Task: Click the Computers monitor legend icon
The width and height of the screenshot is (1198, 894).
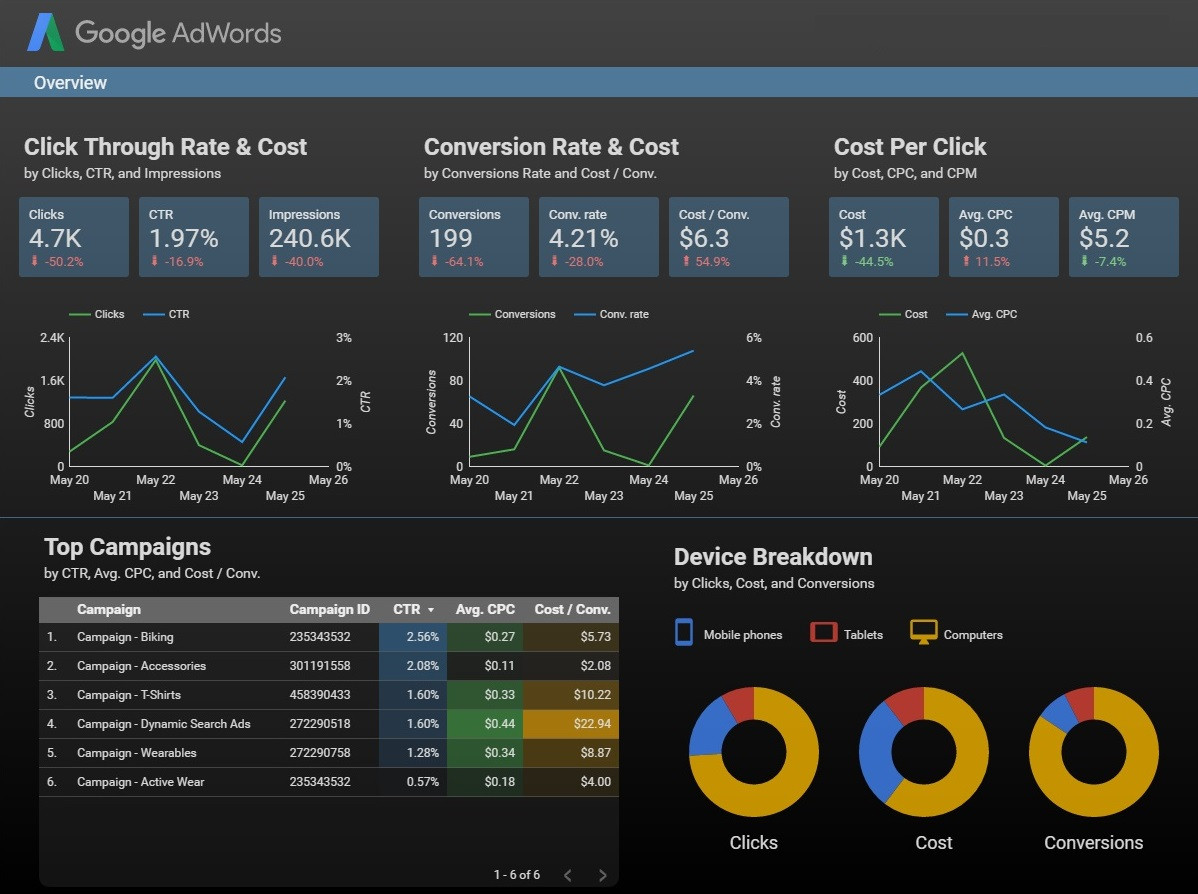Action: pos(923,633)
